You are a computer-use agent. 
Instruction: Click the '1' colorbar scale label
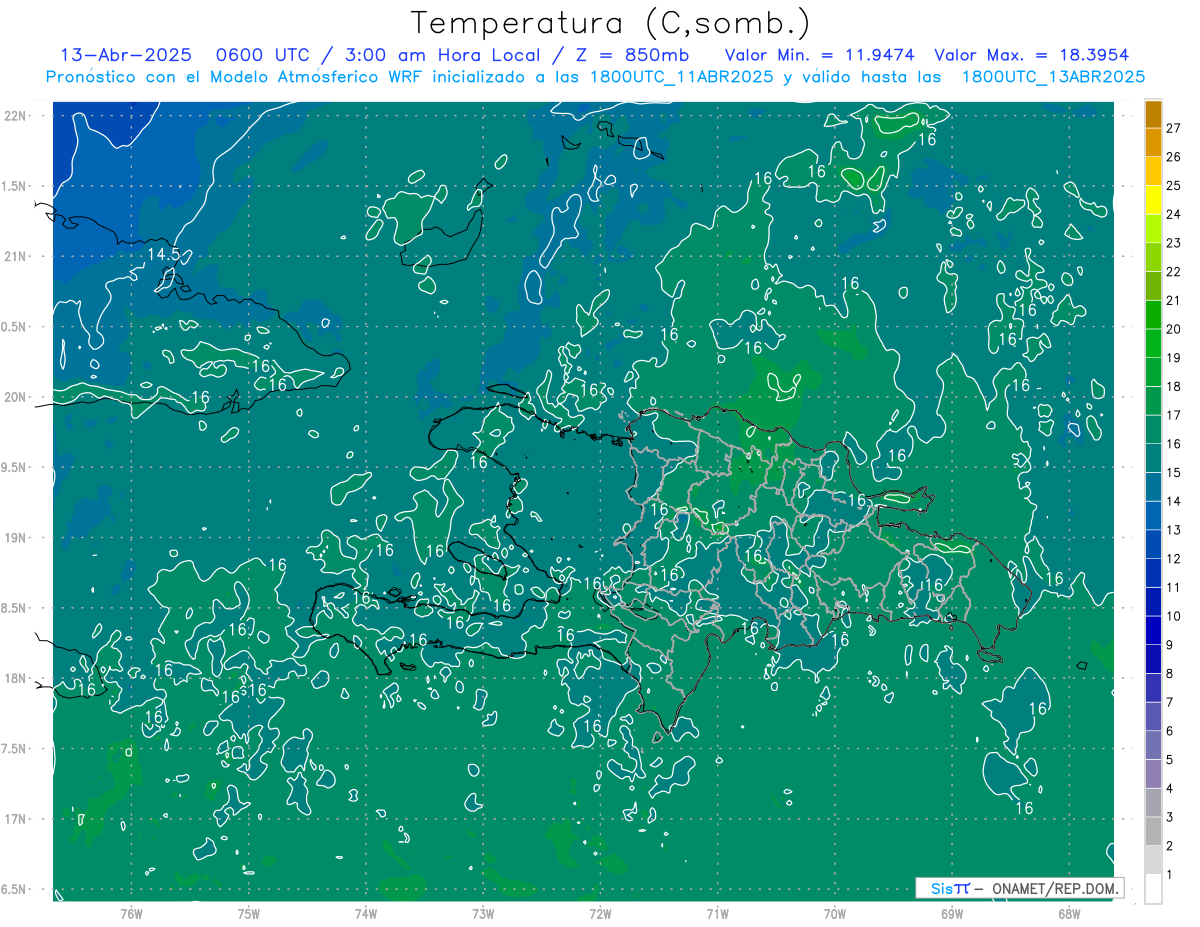pyautogui.click(x=1170, y=875)
